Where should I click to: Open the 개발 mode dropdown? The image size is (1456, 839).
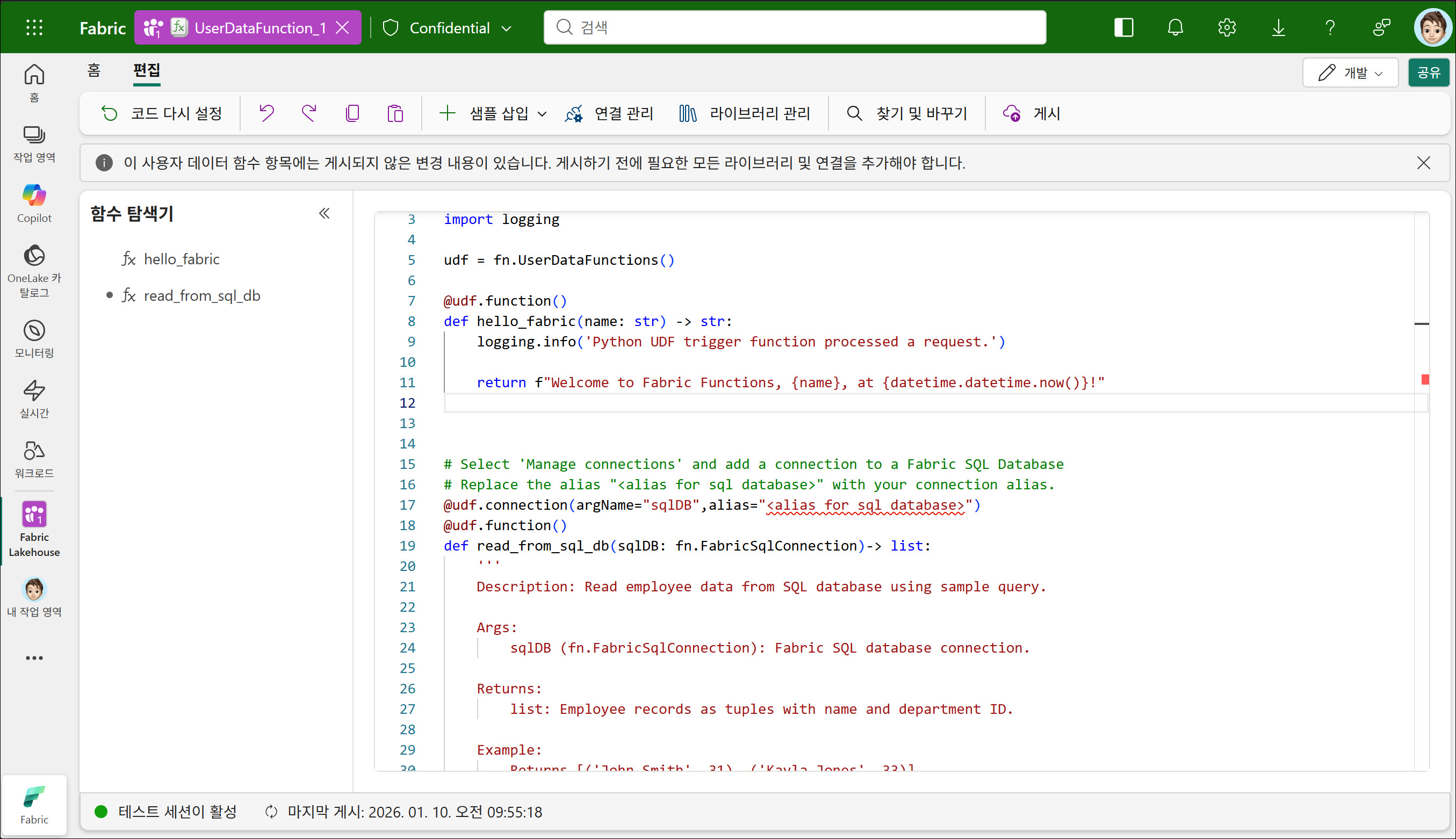tap(1350, 73)
